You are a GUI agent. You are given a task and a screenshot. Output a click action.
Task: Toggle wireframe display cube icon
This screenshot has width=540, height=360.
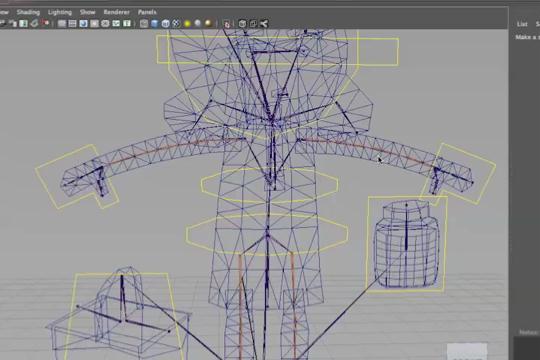tap(144, 23)
